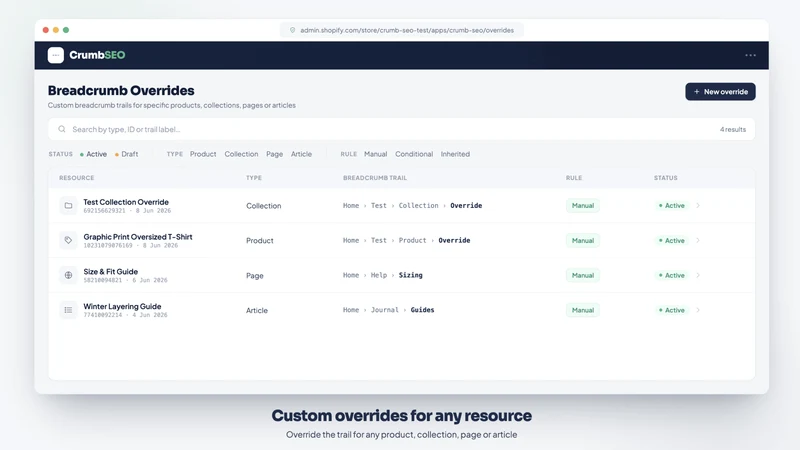
Task: Click 'Page' type cell in Size & Fit row
Action: click(255, 276)
